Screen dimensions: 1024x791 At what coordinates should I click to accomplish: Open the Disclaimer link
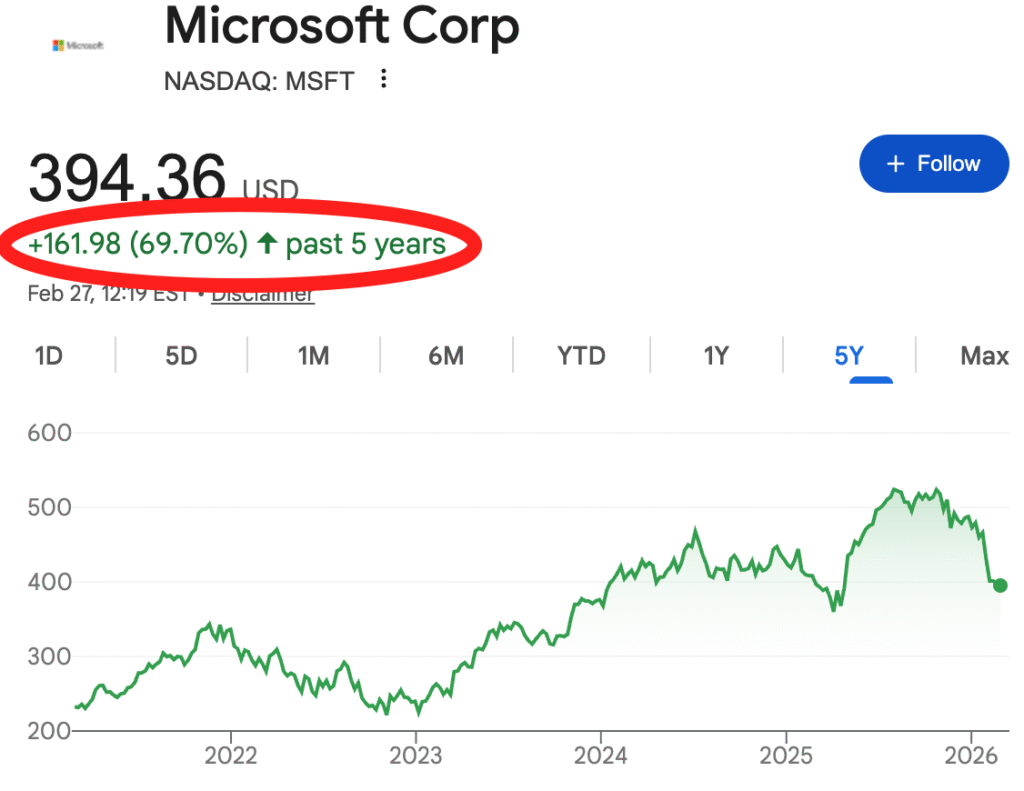tap(263, 294)
